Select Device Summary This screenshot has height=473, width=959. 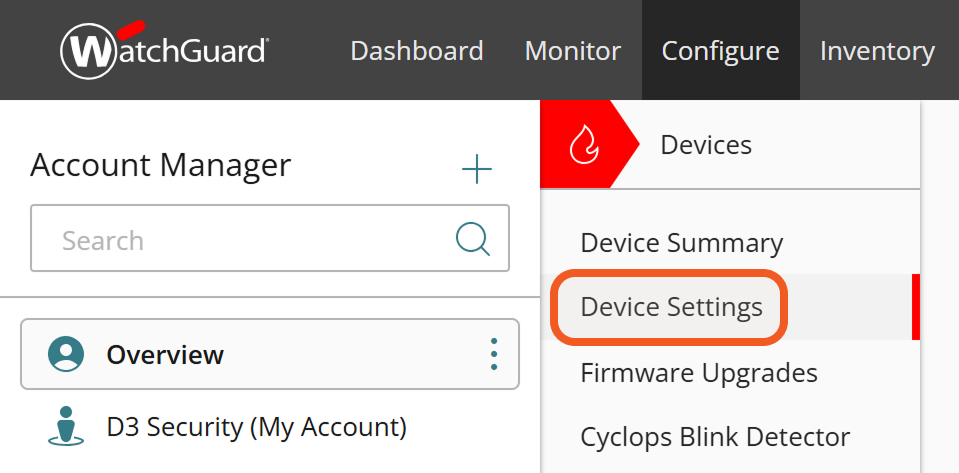681,243
